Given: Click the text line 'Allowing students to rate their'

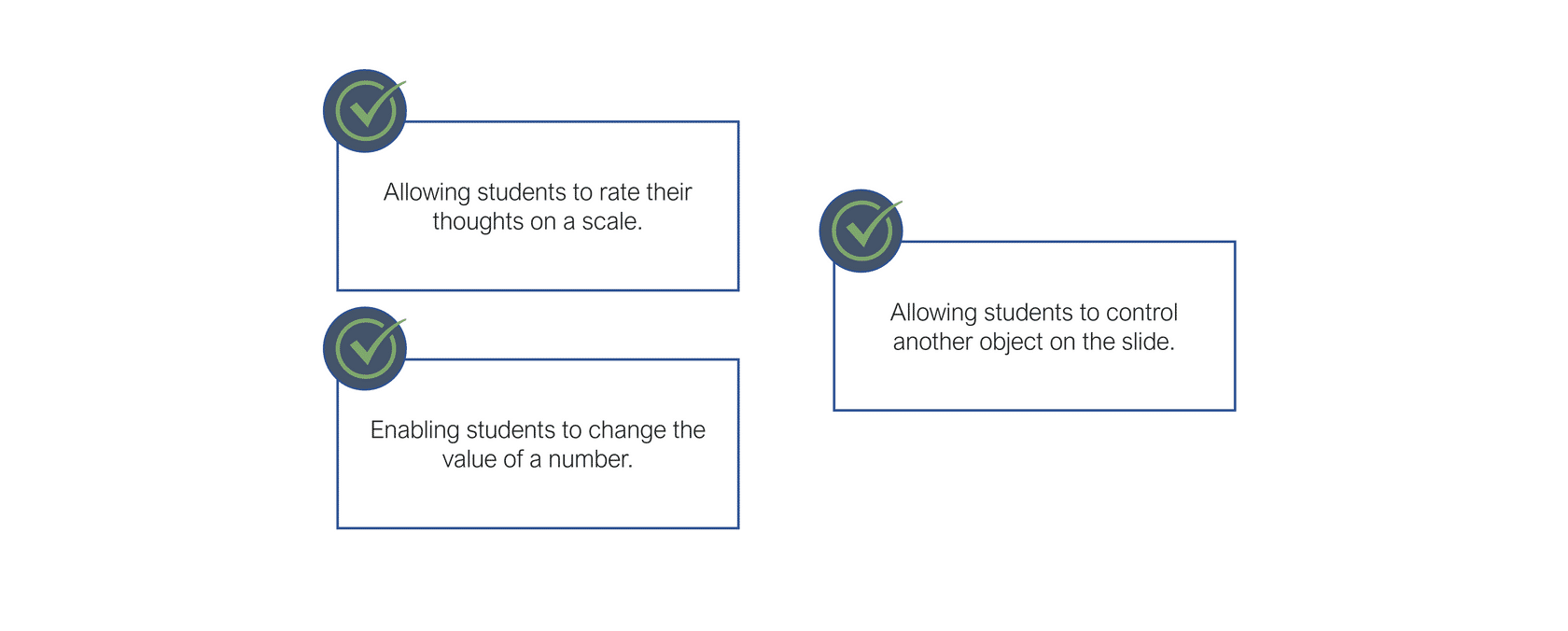Looking at the screenshot, I should pyautogui.click(x=538, y=192).
